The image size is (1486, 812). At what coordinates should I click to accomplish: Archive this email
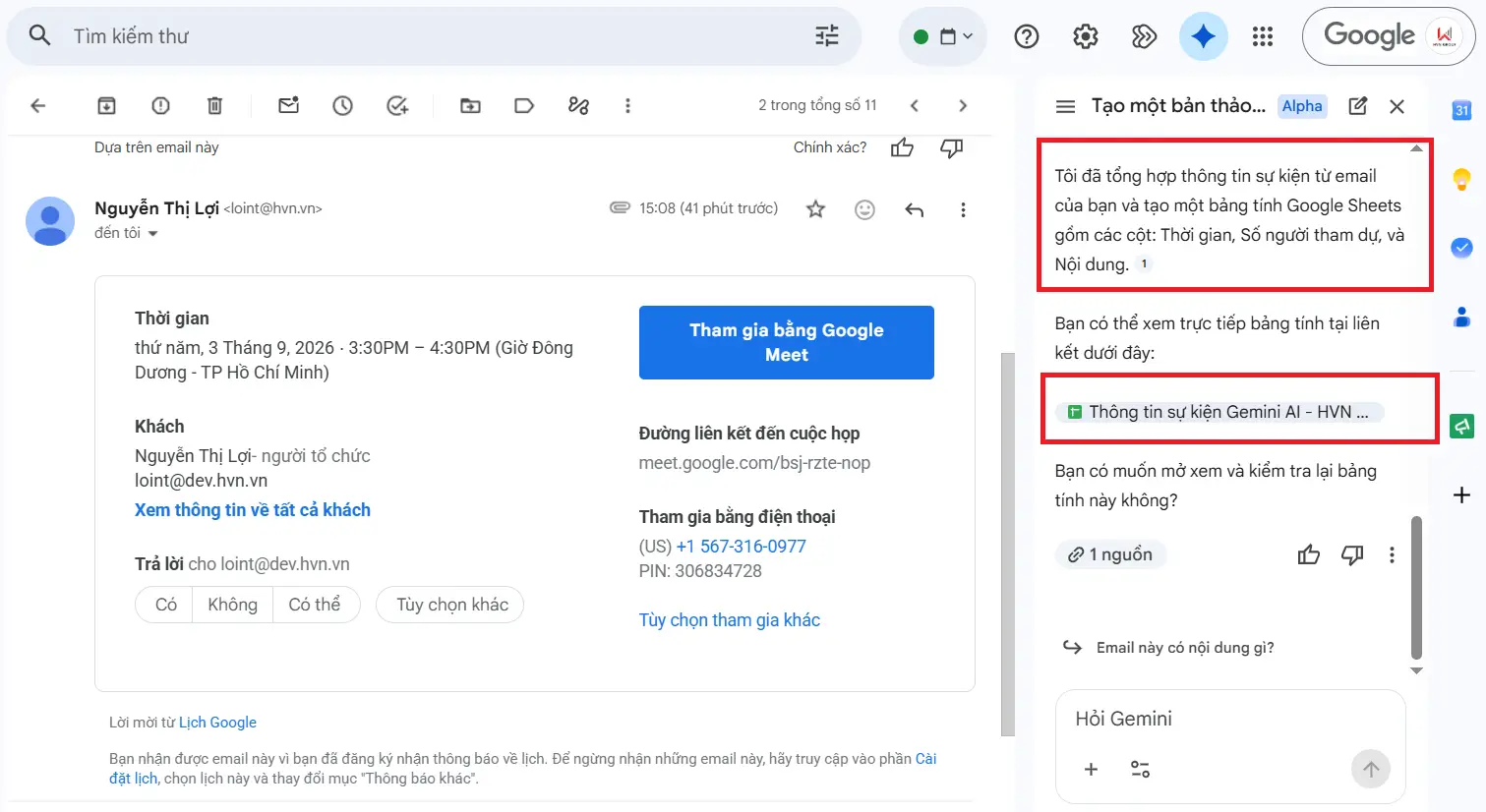pyautogui.click(x=106, y=105)
